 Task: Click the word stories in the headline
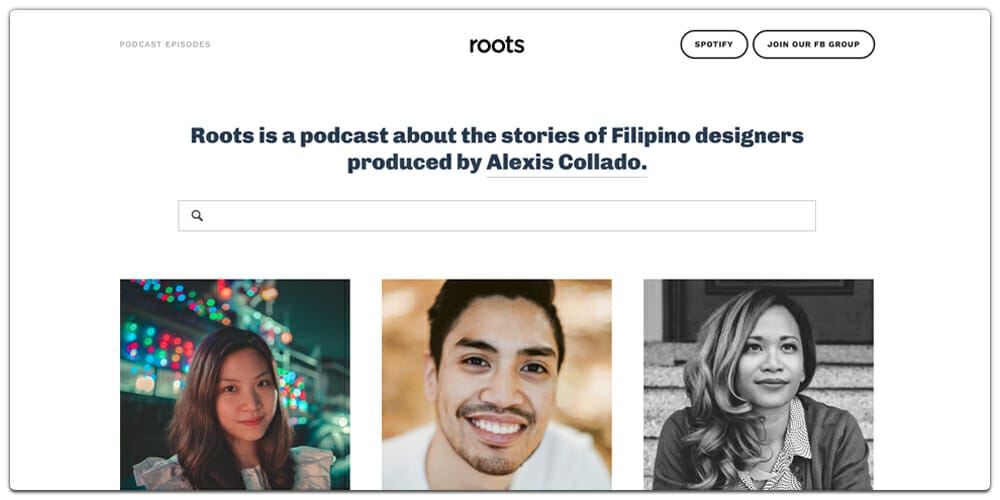pyautogui.click(x=552, y=135)
